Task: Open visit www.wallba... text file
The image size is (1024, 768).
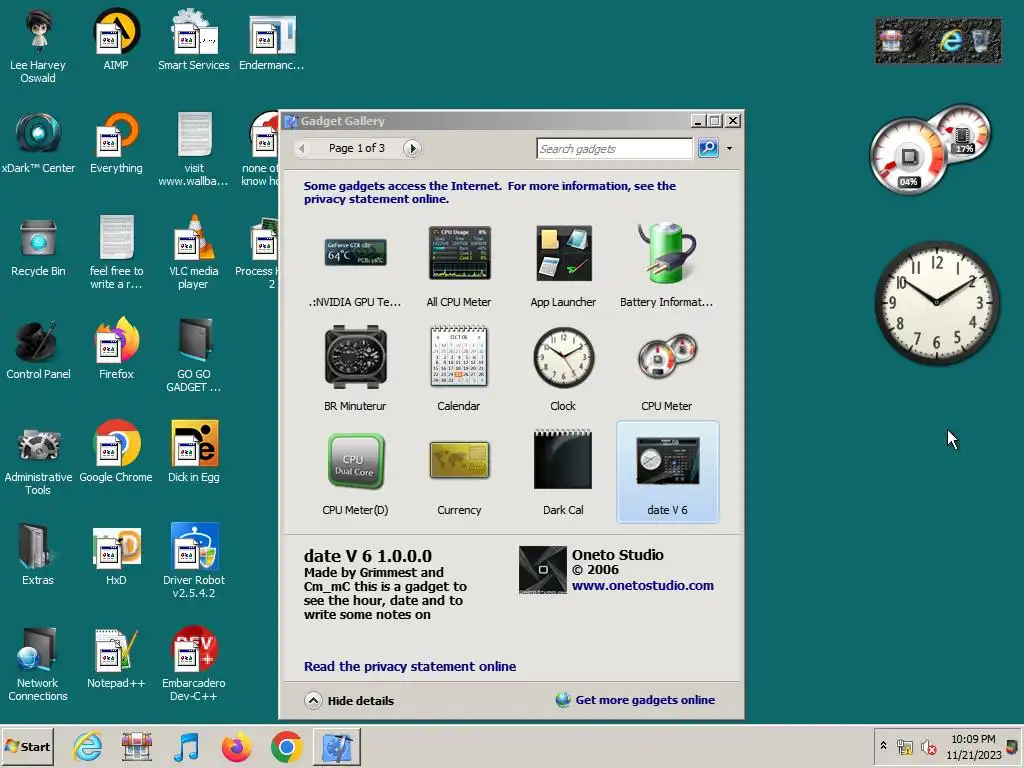Action: pyautogui.click(x=194, y=149)
